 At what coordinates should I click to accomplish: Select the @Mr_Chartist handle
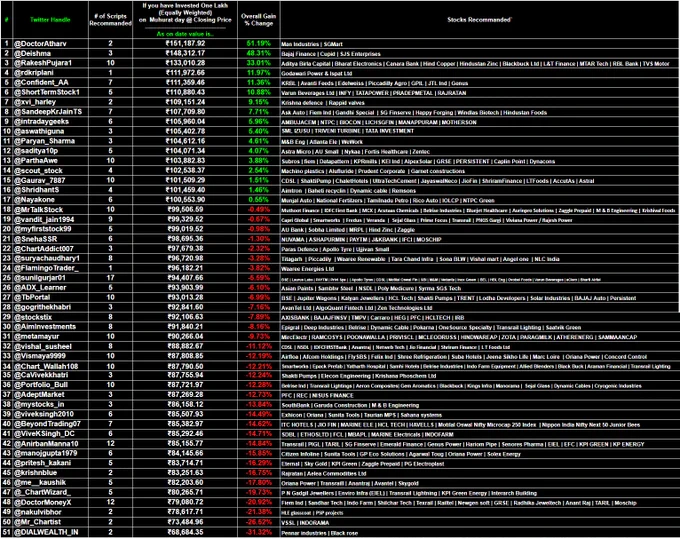click(37, 522)
